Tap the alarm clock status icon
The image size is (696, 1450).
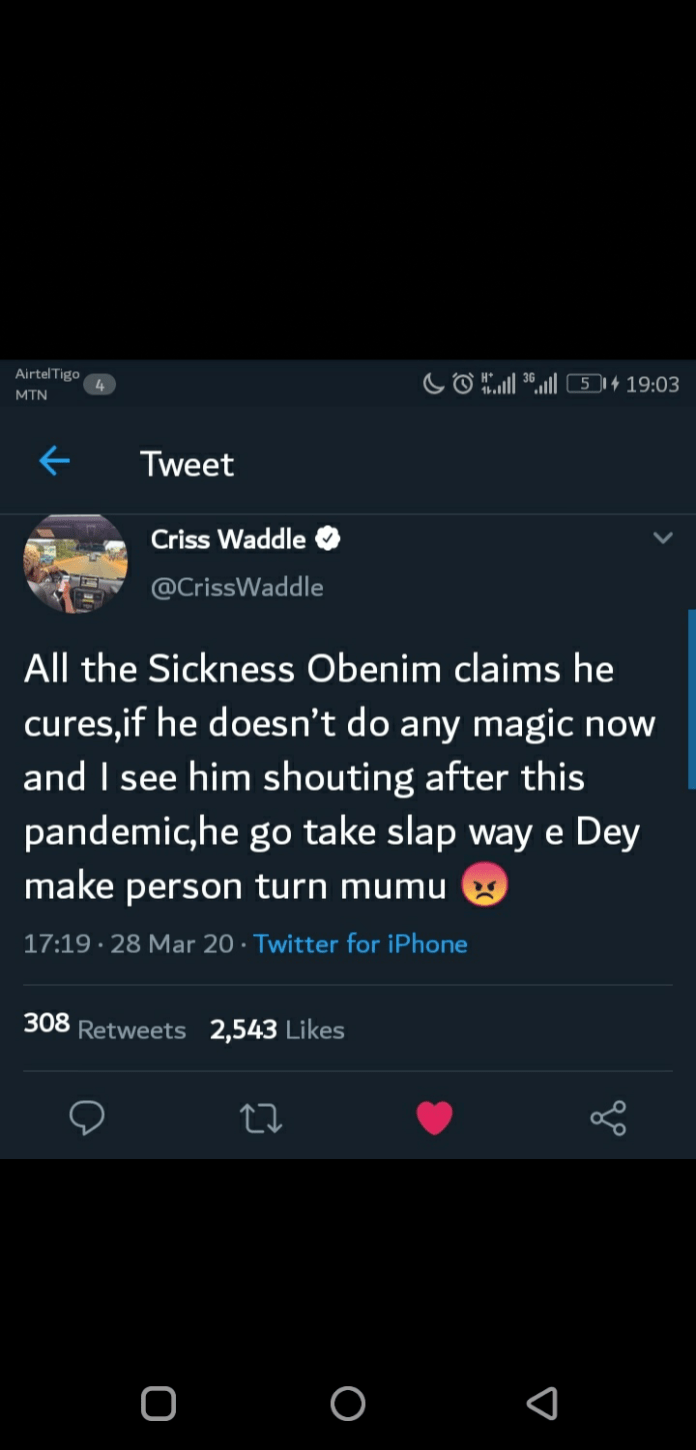point(463,384)
